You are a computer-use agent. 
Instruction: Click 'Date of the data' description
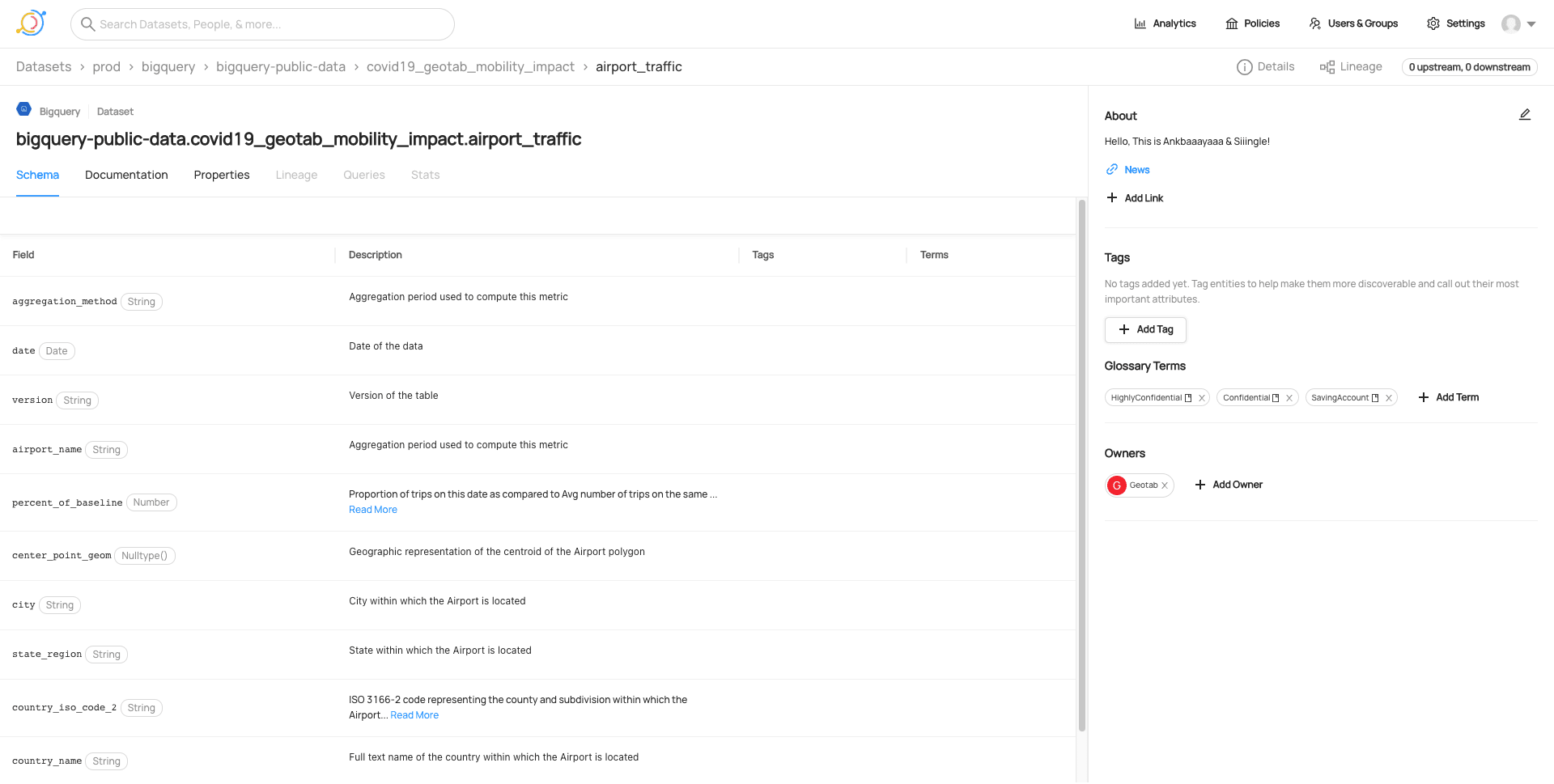click(x=386, y=346)
